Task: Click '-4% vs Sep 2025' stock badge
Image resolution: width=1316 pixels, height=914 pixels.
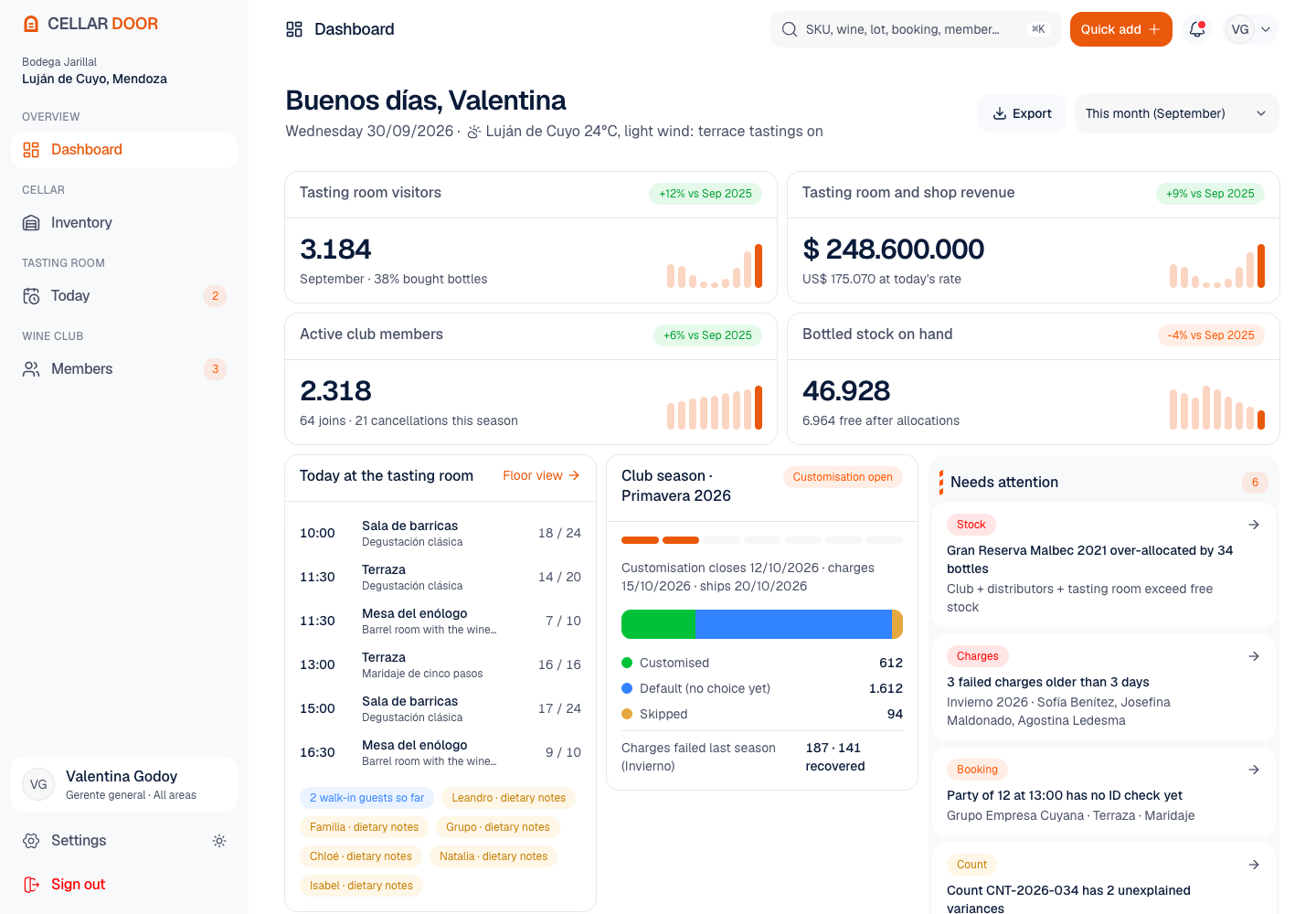Action: 1211,335
